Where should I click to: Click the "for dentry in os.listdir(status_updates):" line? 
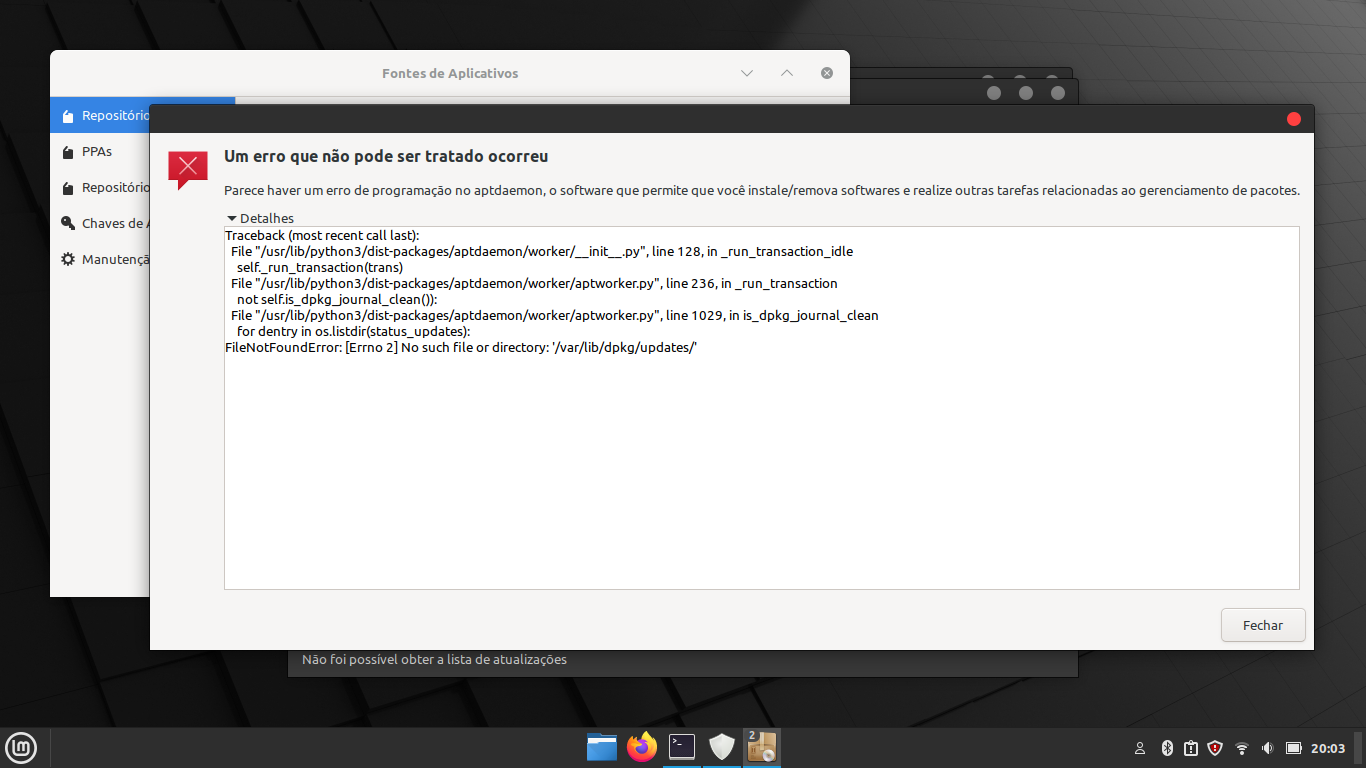point(354,331)
